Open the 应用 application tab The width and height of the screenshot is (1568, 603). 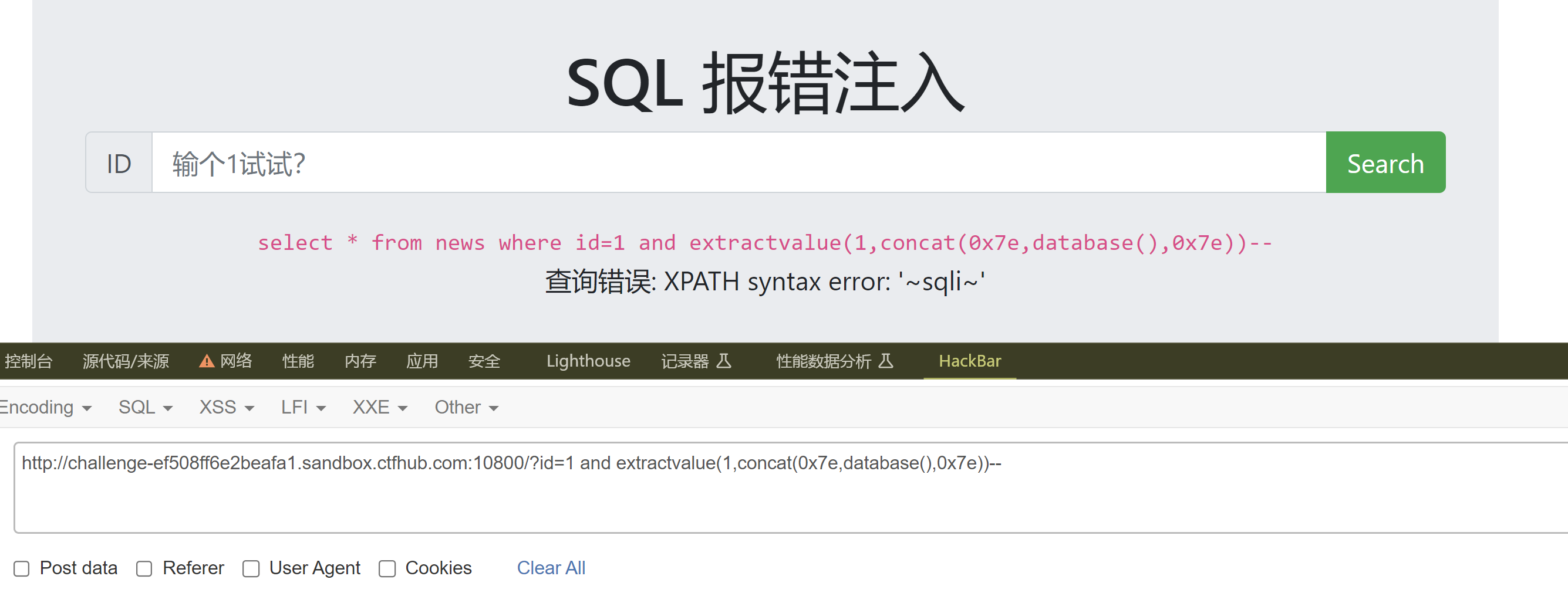click(x=422, y=361)
